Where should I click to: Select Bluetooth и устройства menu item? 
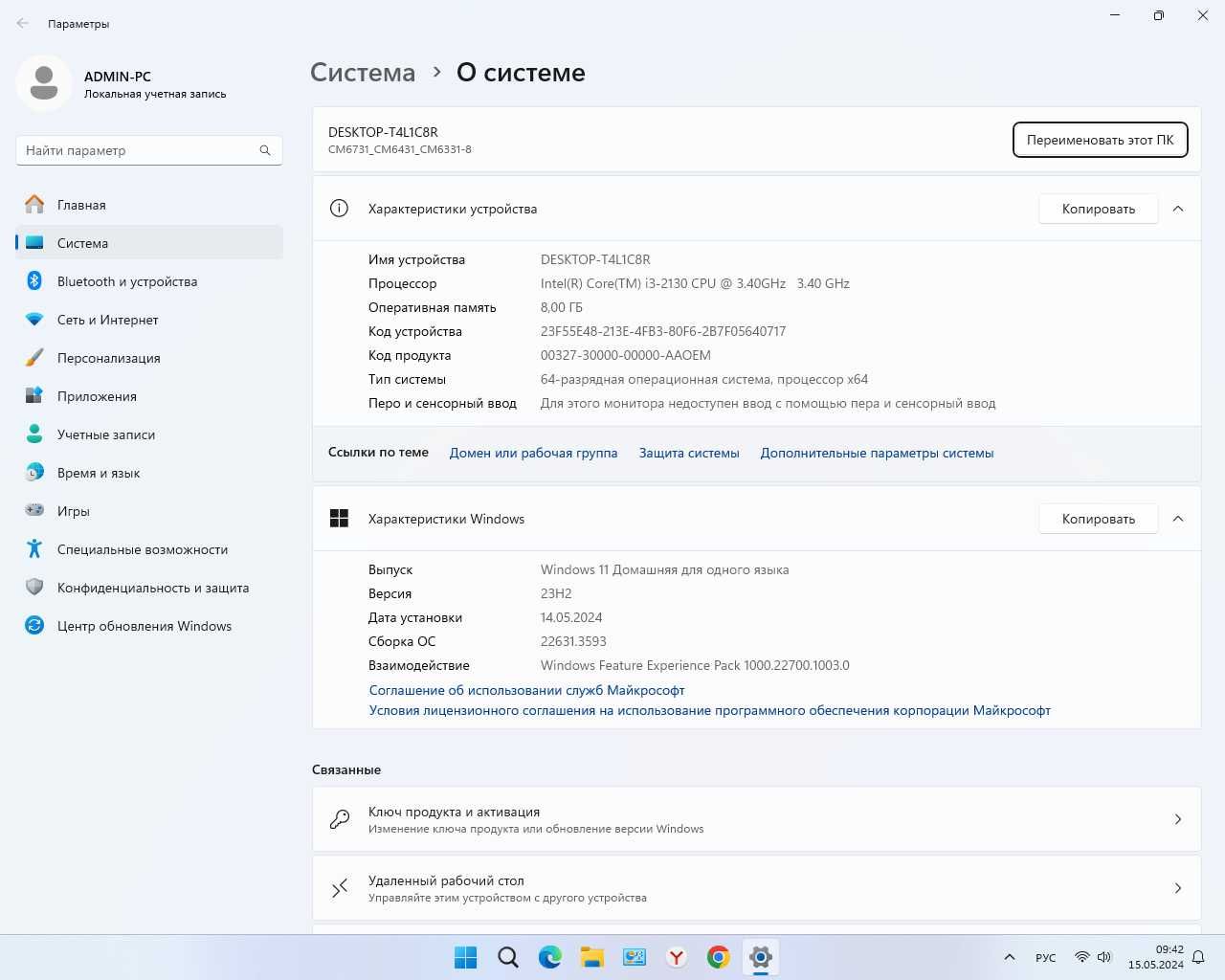[x=149, y=281]
